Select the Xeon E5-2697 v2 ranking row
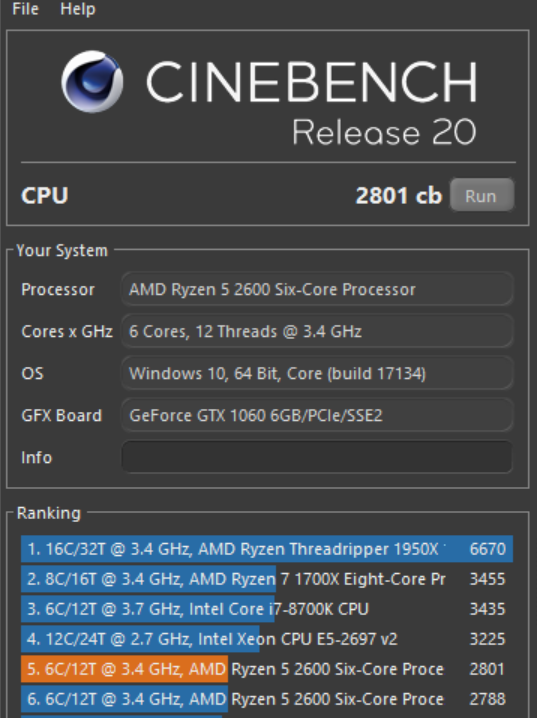The image size is (537, 718). (x=267, y=639)
